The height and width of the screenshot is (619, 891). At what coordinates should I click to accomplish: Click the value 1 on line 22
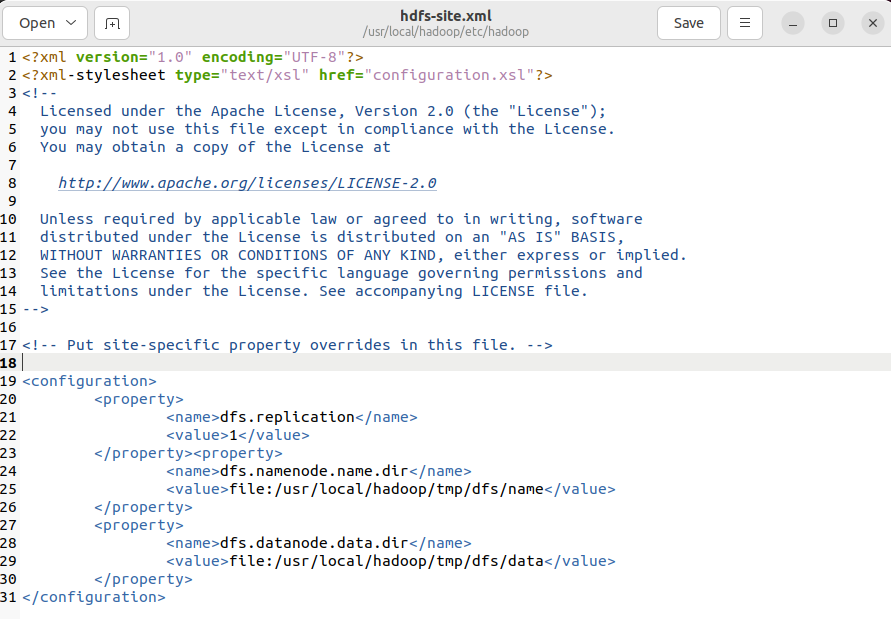coord(233,435)
